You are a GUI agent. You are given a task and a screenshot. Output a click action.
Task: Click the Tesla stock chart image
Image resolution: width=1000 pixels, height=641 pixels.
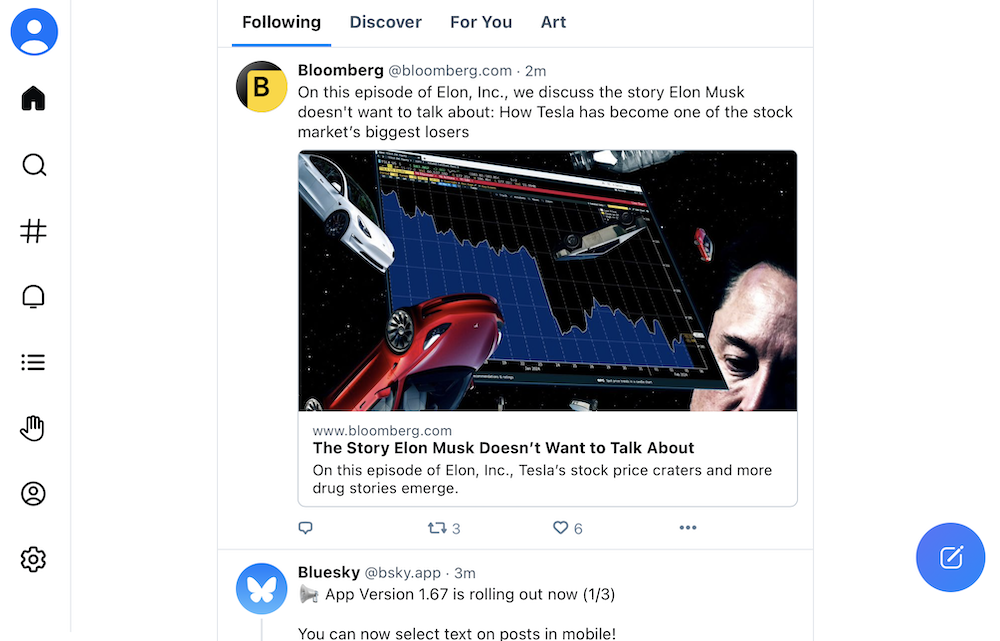(x=547, y=280)
